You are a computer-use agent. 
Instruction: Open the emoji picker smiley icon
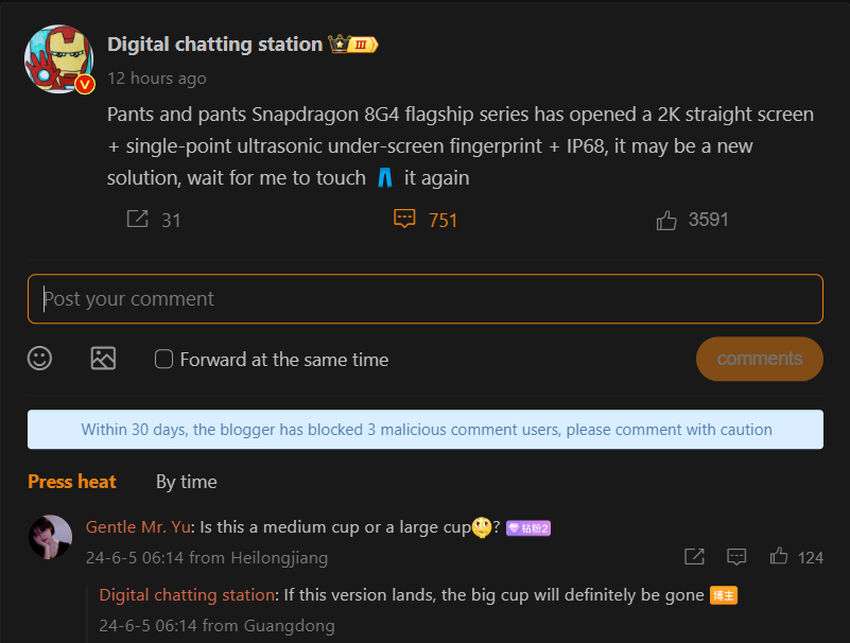click(40, 358)
